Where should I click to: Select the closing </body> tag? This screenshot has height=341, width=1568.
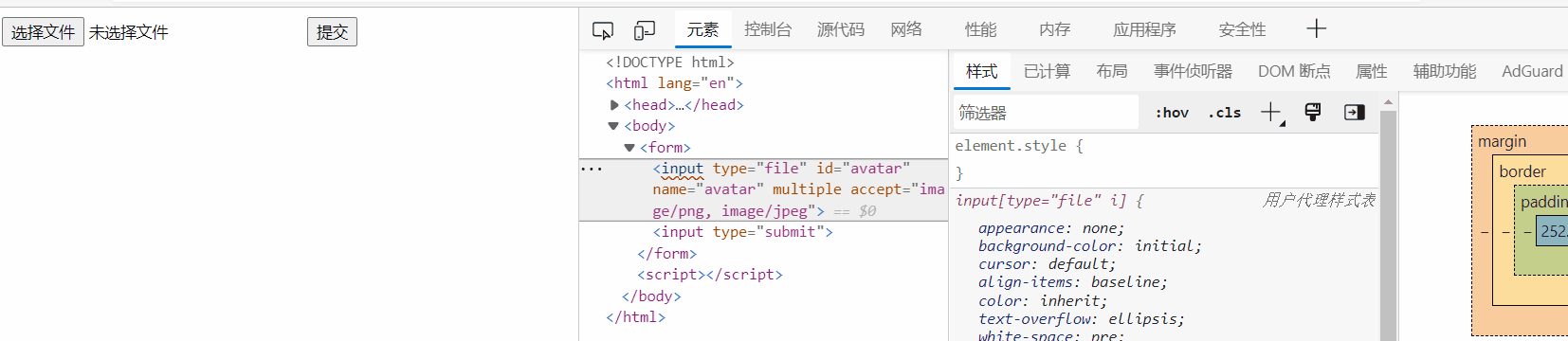coord(651,296)
